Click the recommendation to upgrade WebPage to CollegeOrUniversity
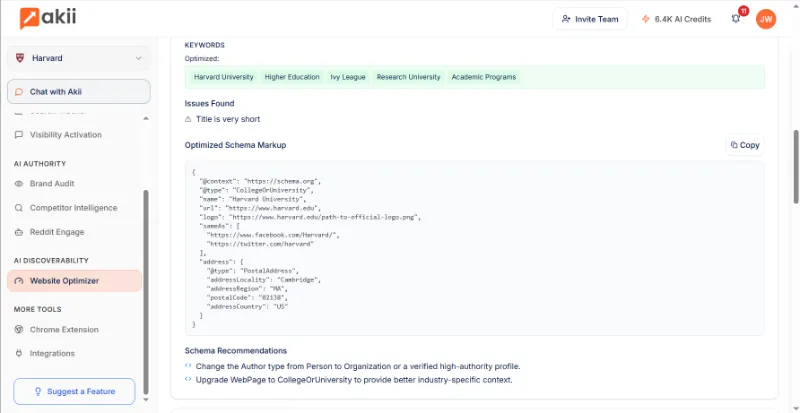800x413 pixels. tap(354, 380)
